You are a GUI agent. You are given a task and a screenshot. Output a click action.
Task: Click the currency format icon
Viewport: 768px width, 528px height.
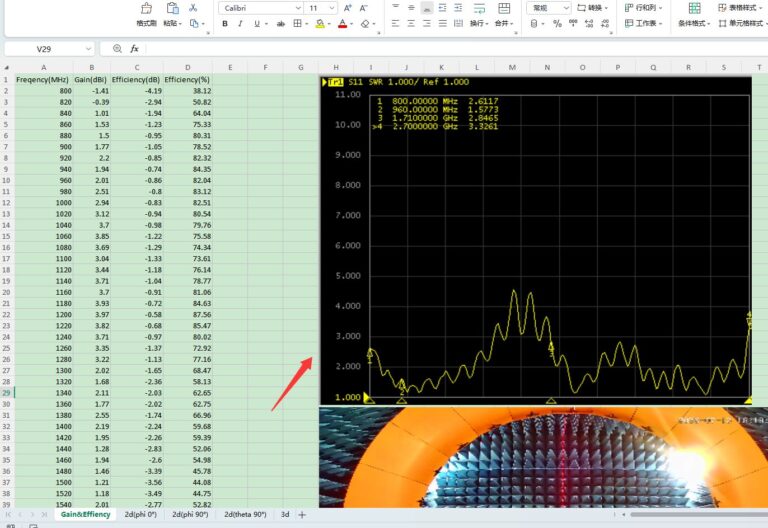pos(534,23)
